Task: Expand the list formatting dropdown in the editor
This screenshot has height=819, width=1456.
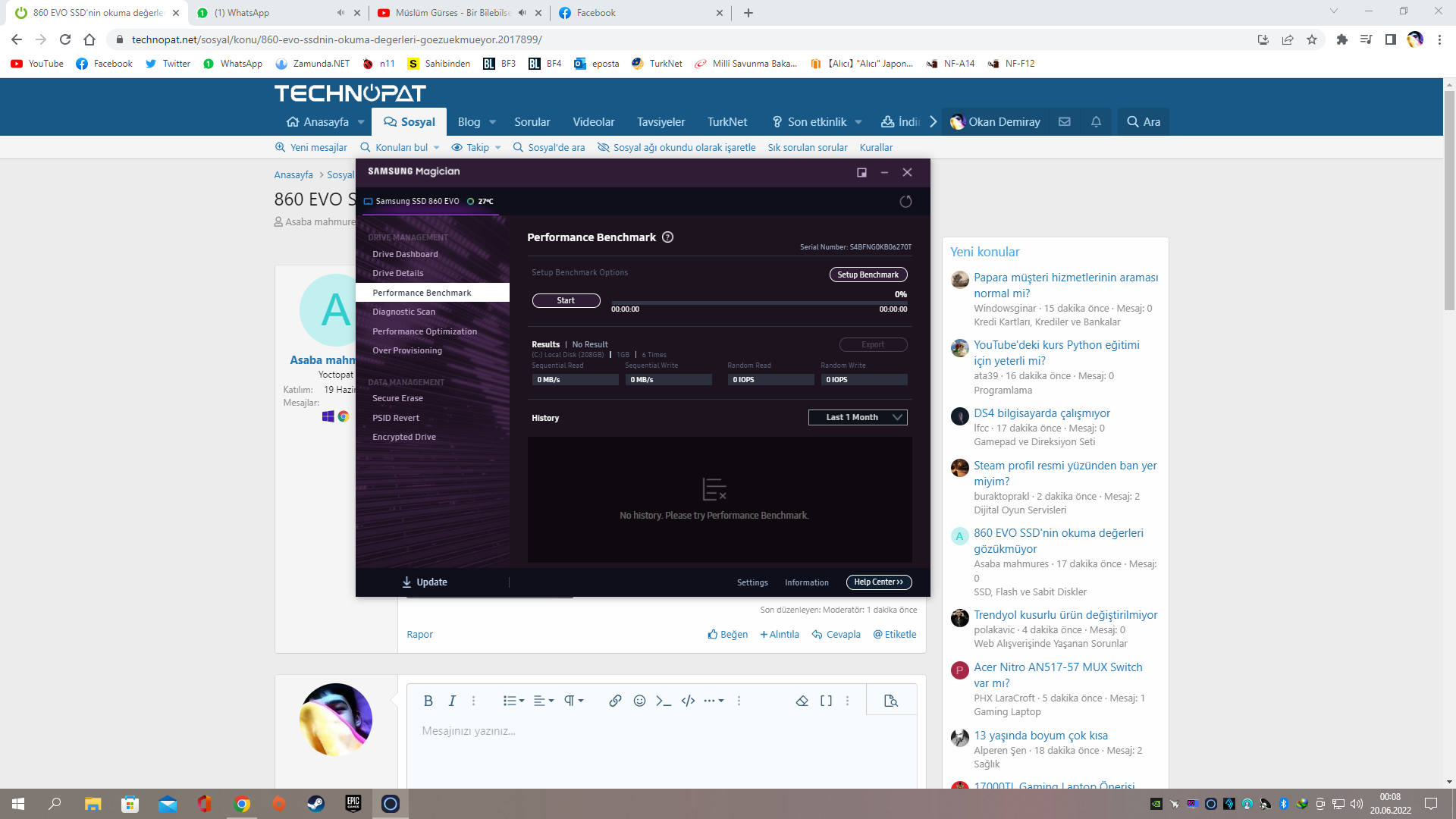Action: tap(514, 701)
